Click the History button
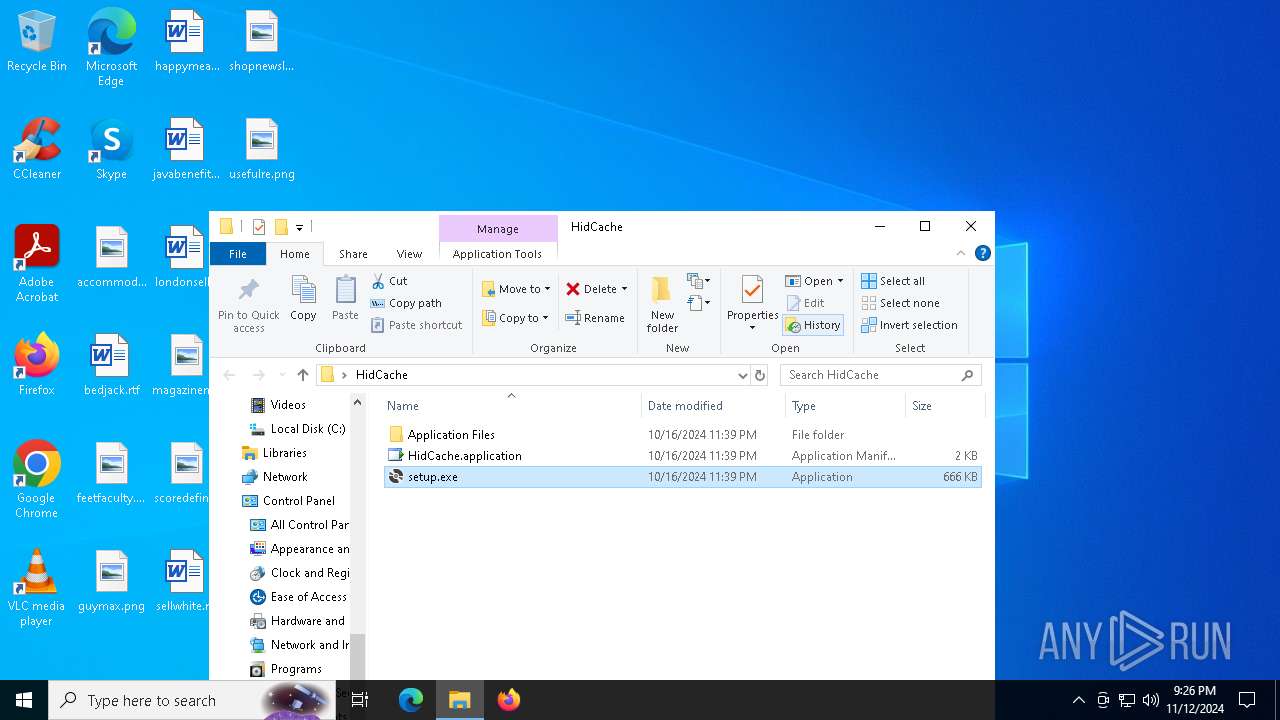The image size is (1280, 720). (x=813, y=325)
